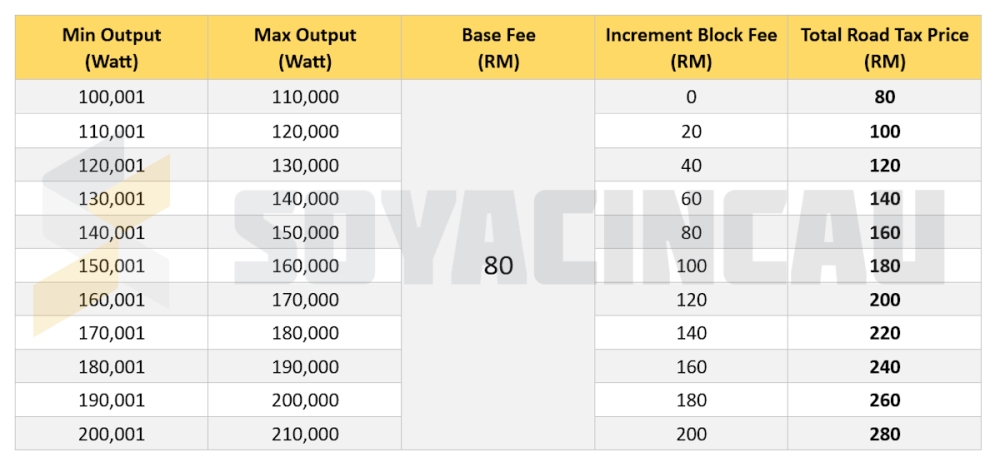Viewport: 1000px width, 462px height.
Task: Select the 200,001 min output cell
Action: pyautogui.click(x=111, y=434)
